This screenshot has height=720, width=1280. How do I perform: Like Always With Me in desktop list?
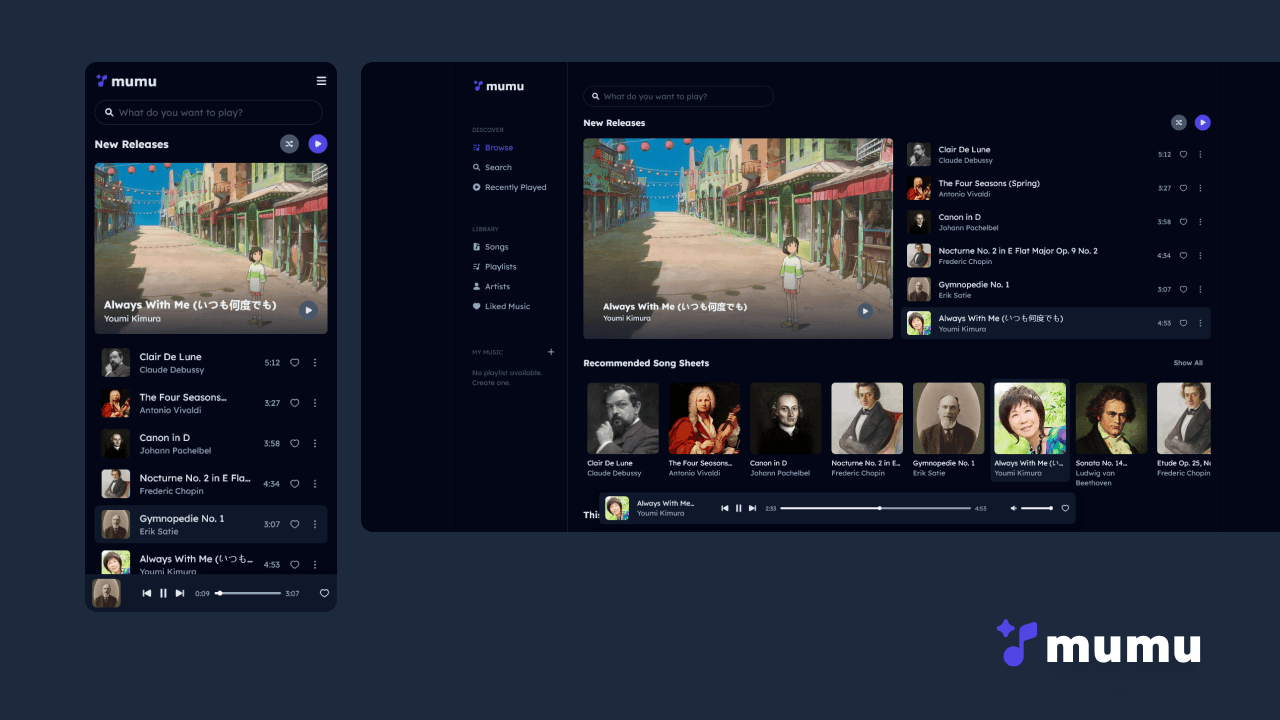click(x=1183, y=323)
